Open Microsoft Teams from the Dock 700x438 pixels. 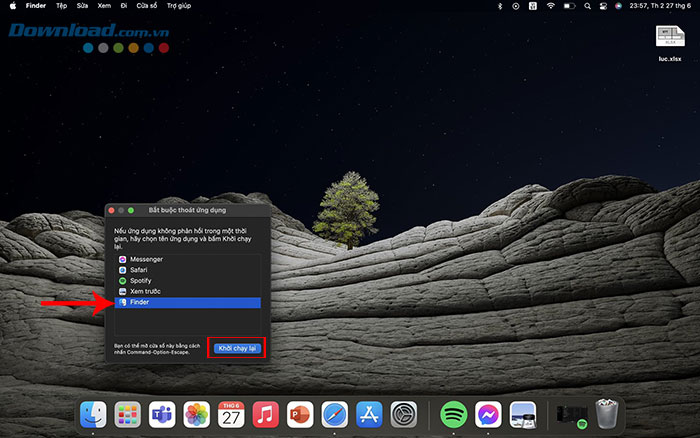click(162, 414)
